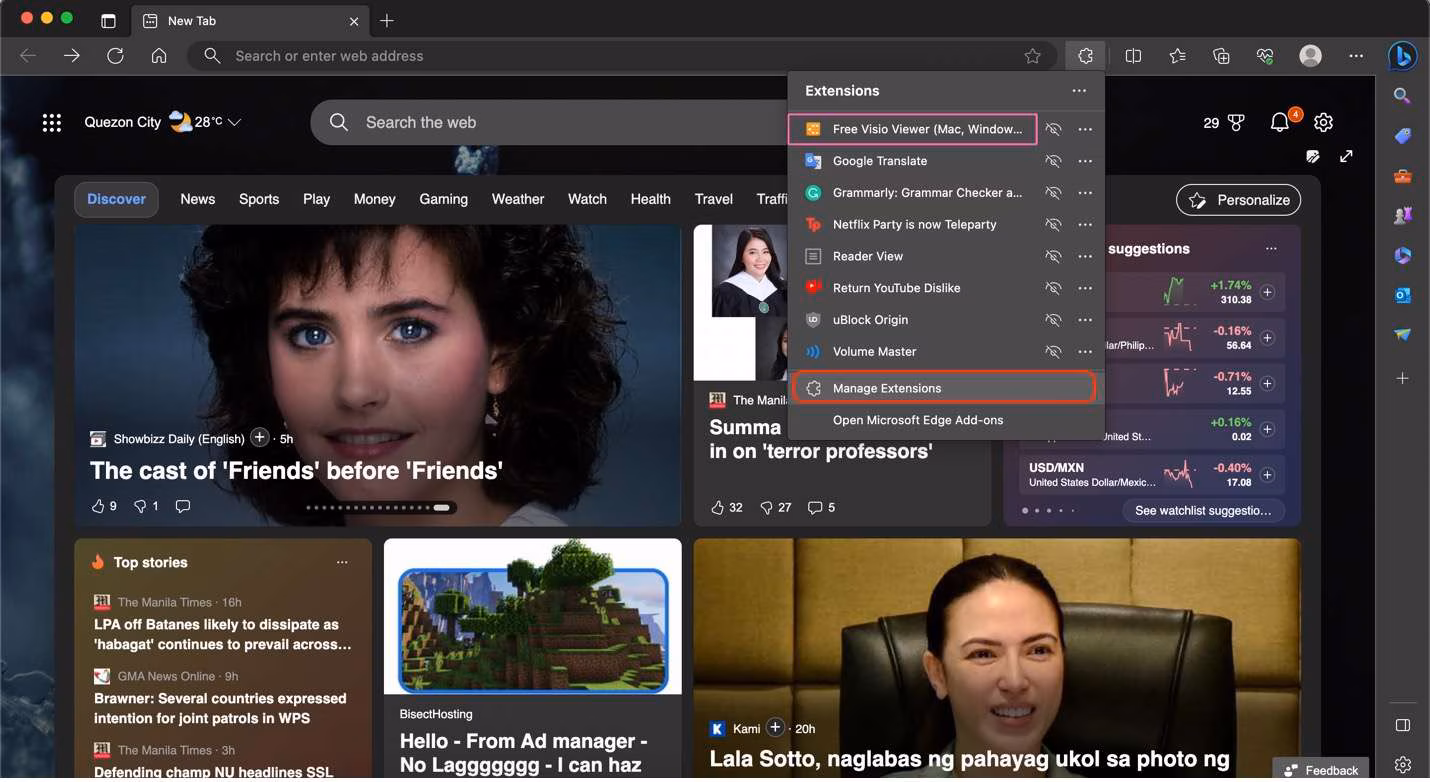The height and width of the screenshot is (782, 1430).
Task: Open Browser essentials heart icon
Action: [x=1265, y=56]
